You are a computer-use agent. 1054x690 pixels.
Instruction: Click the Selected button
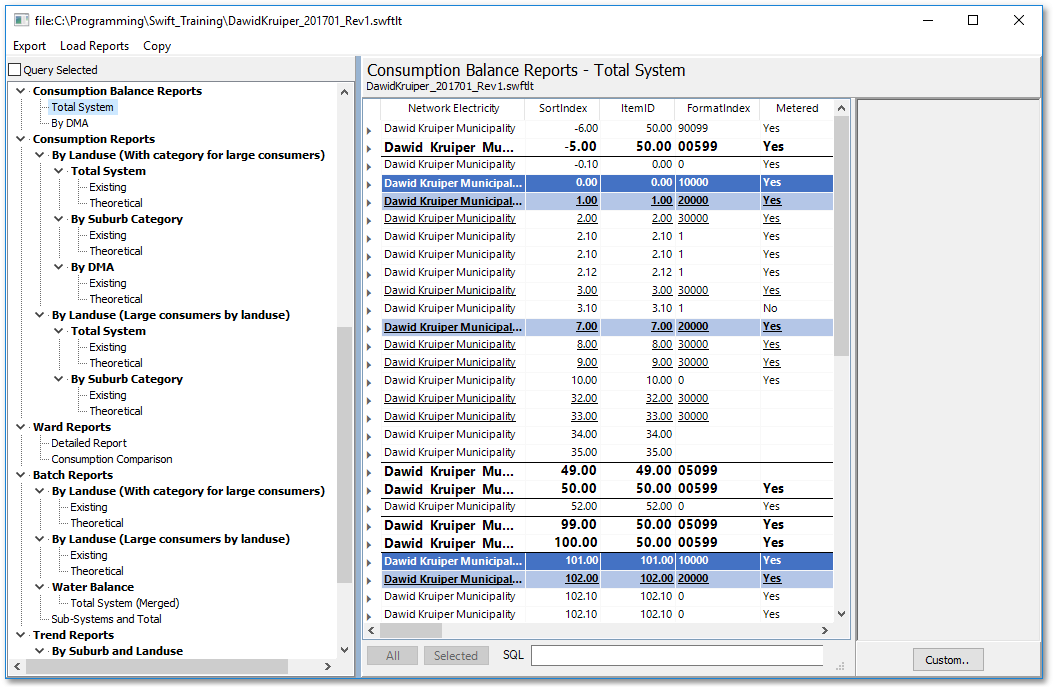tap(456, 656)
